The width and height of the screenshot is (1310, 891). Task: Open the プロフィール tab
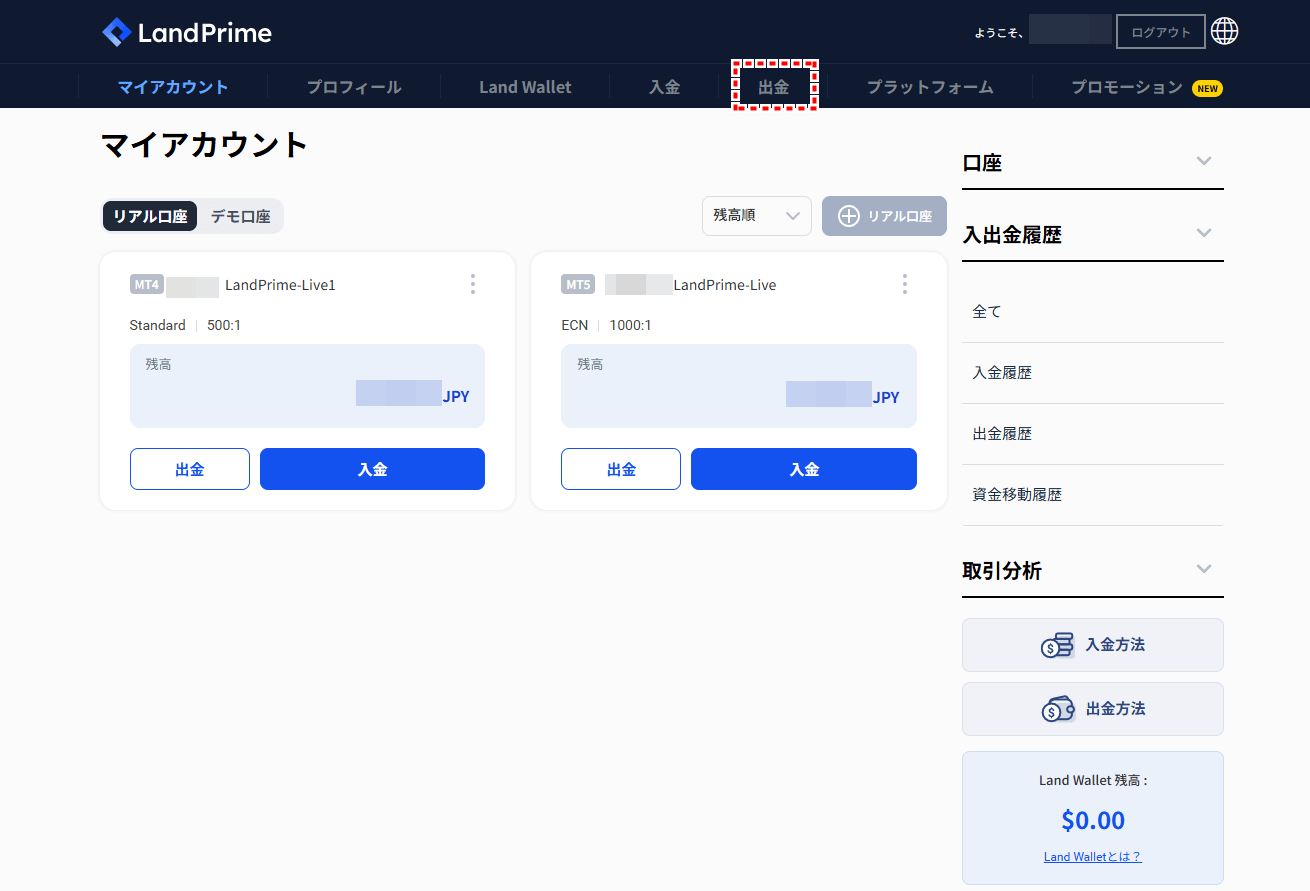click(354, 87)
